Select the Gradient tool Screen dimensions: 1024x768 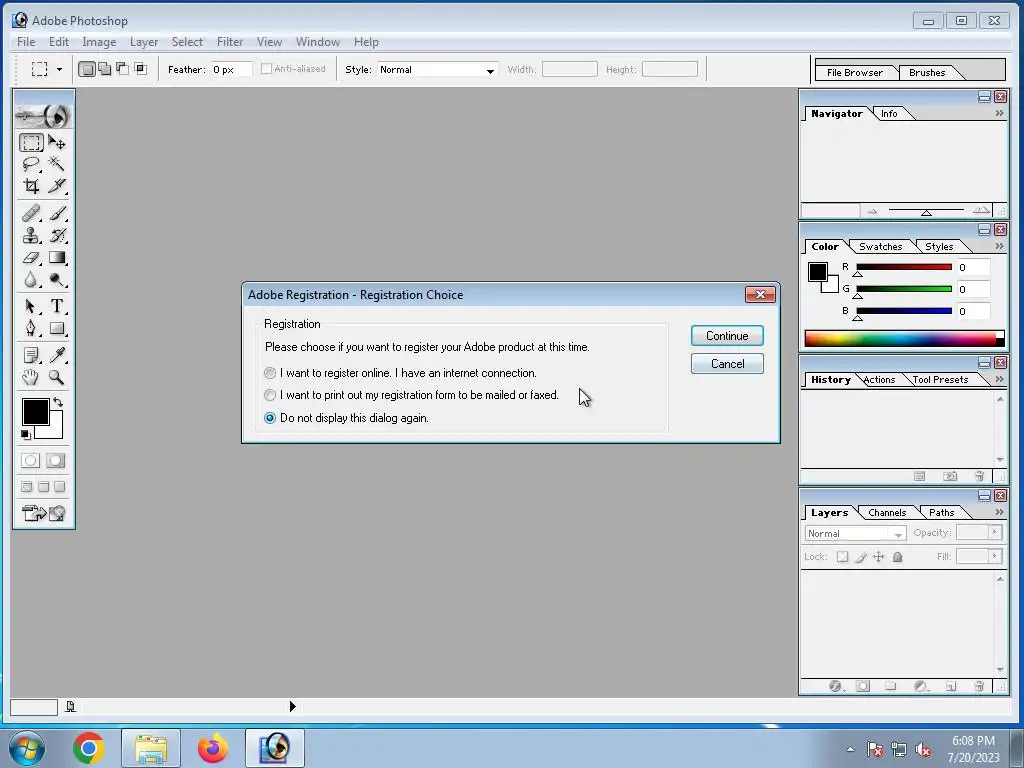click(x=57, y=257)
